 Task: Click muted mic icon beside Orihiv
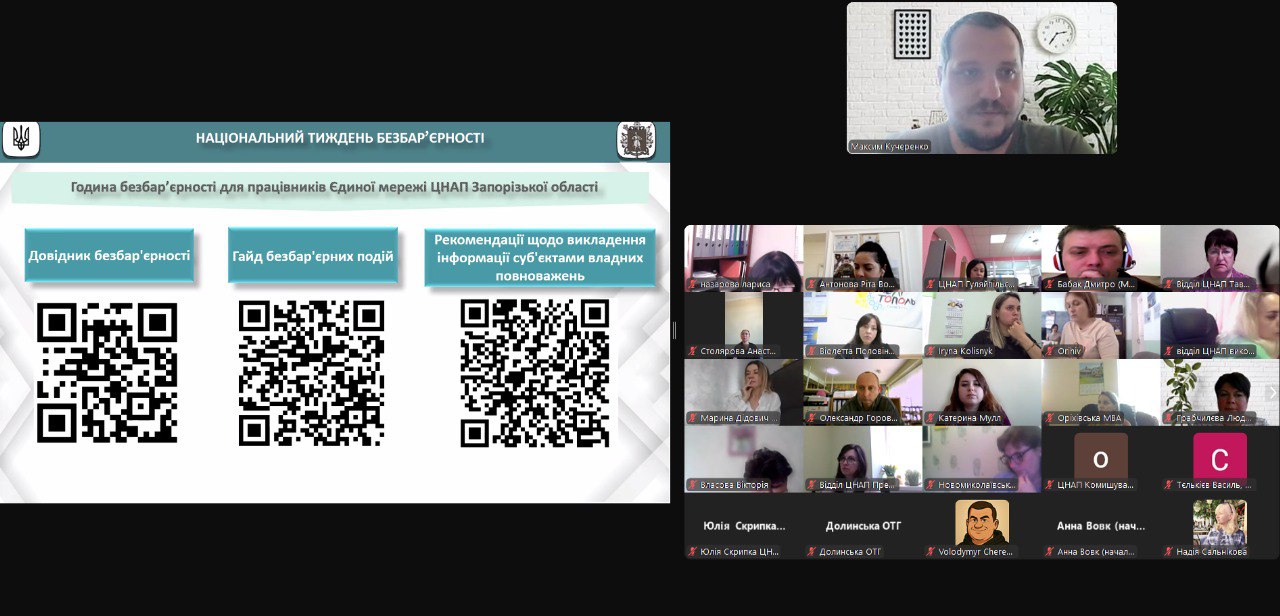(1050, 352)
